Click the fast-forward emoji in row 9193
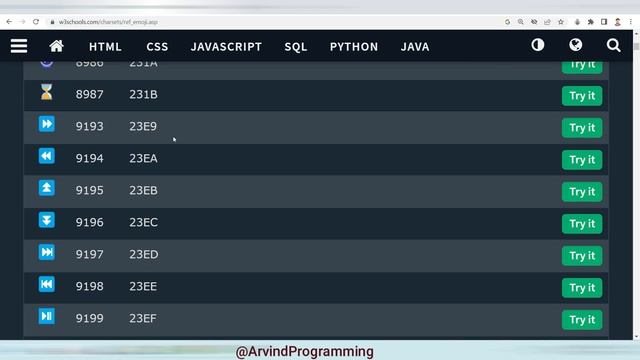640x360 pixels. (47, 124)
